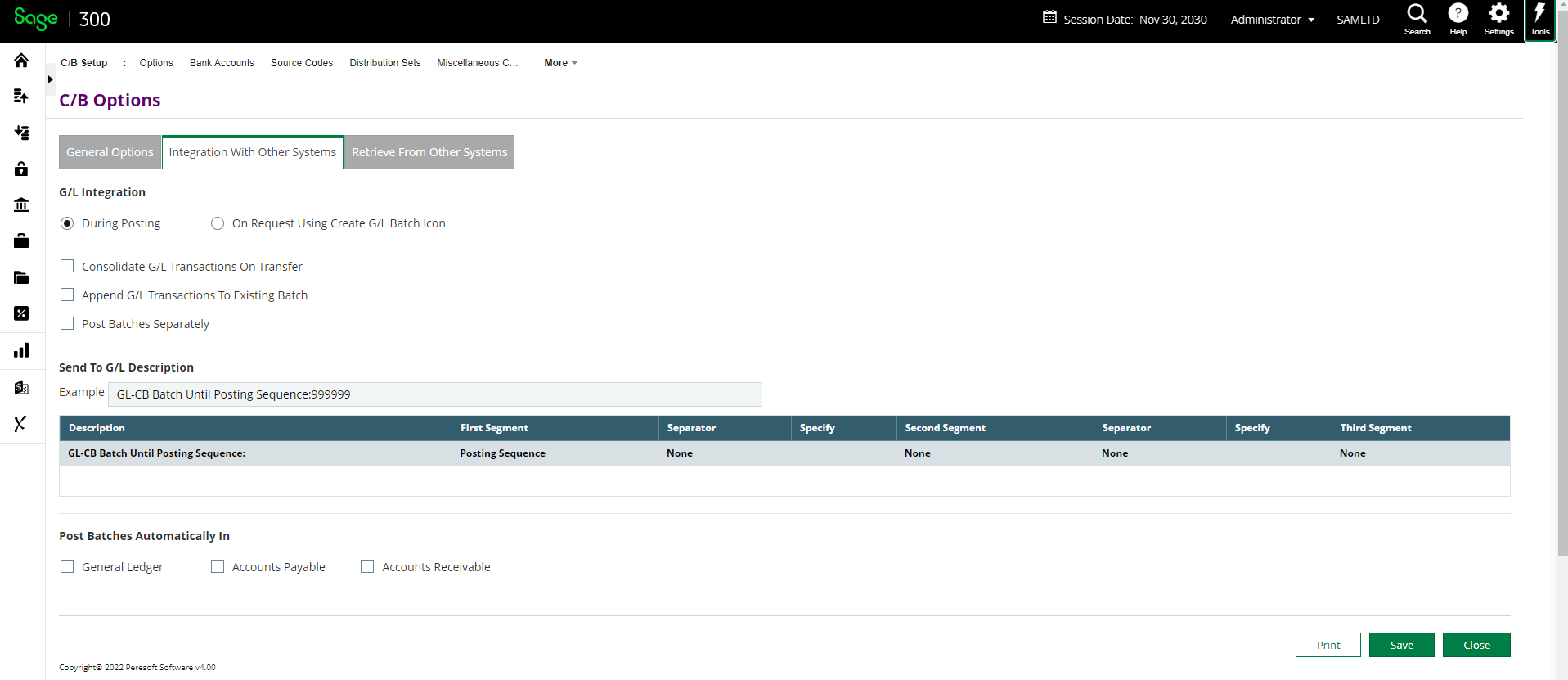Click the Example description input field
The image size is (1568, 680).
[435, 394]
